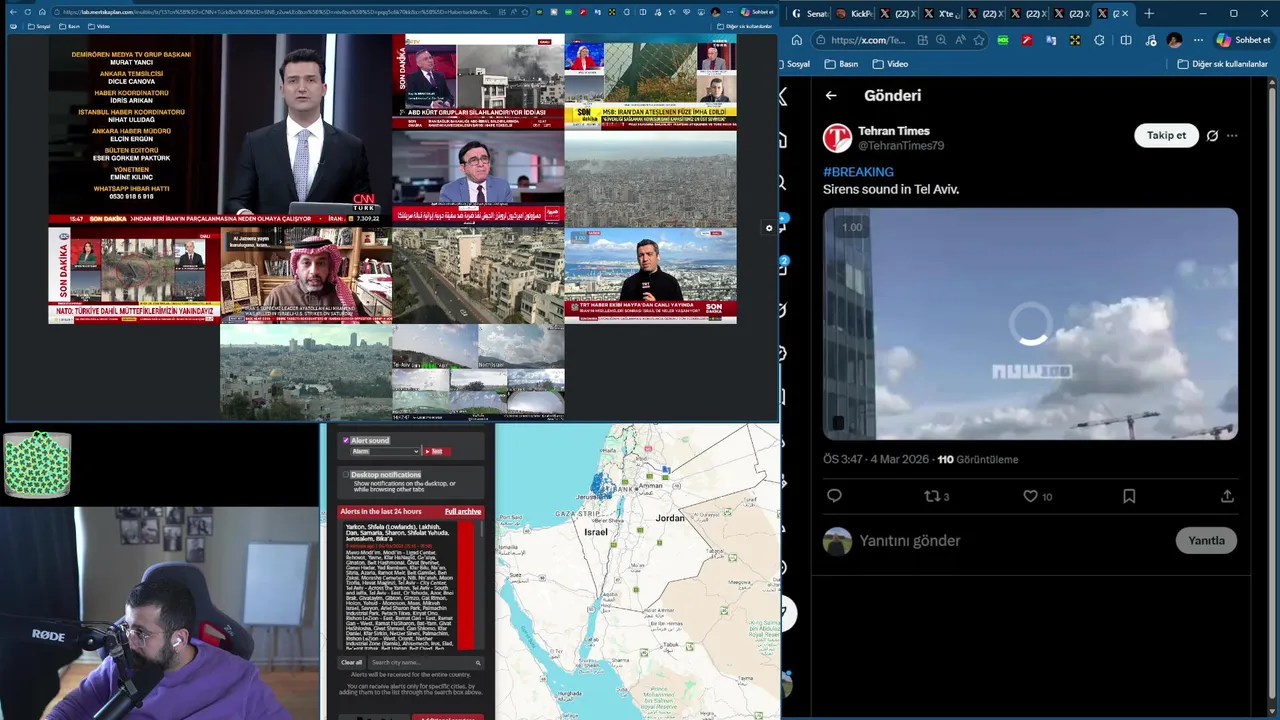Click the Clear all button
This screenshot has height=720, width=1280.
point(352,663)
